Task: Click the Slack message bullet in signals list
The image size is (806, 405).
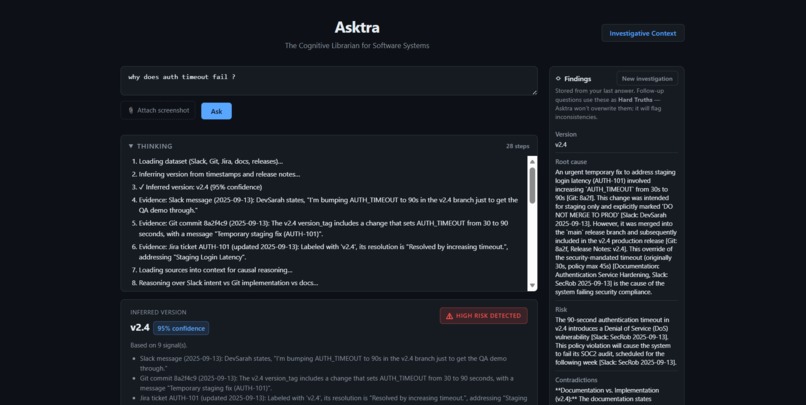Action: point(323,363)
